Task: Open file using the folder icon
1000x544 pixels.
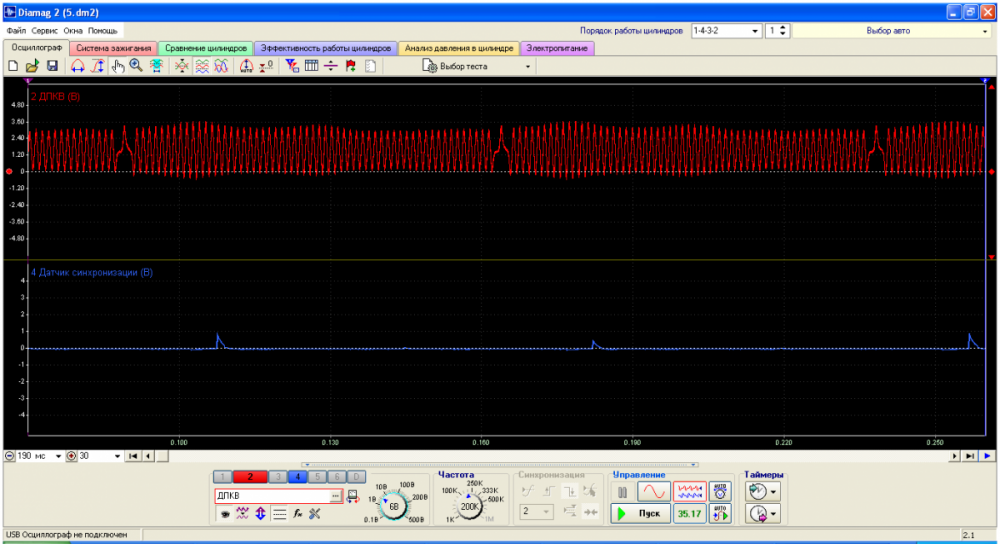Action: tap(32, 66)
